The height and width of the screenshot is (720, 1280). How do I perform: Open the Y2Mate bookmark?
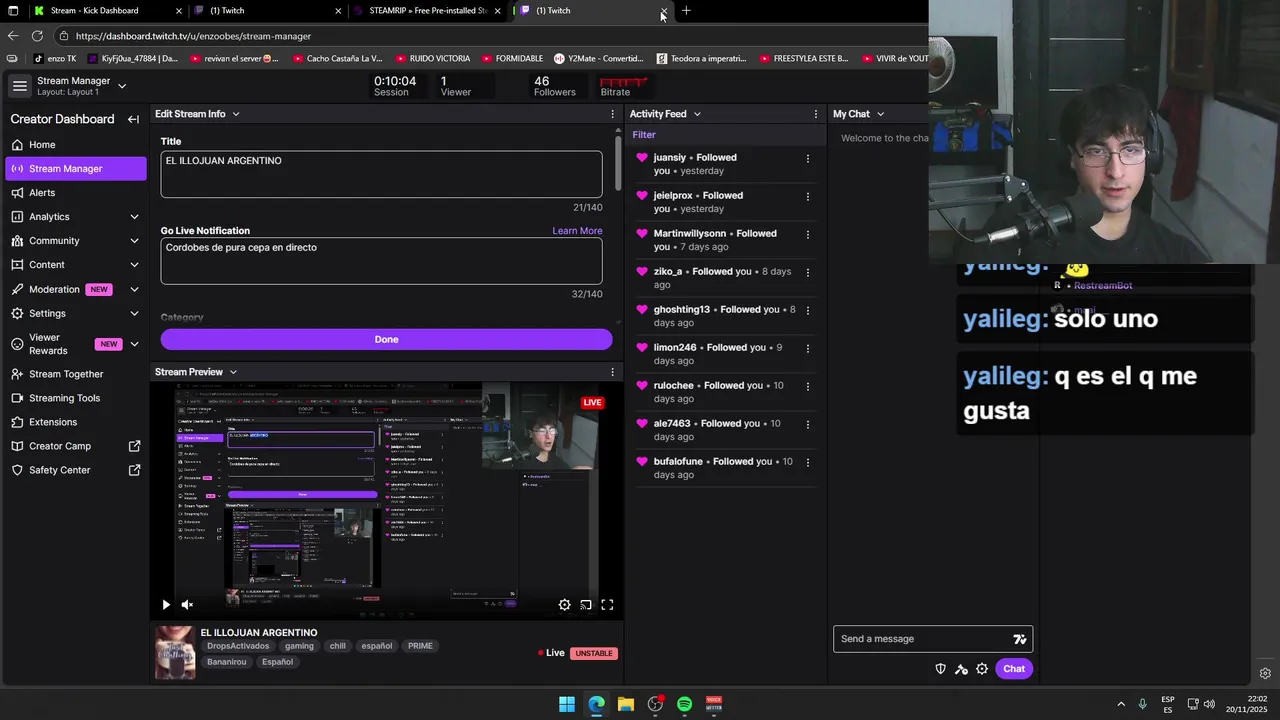[599, 59]
